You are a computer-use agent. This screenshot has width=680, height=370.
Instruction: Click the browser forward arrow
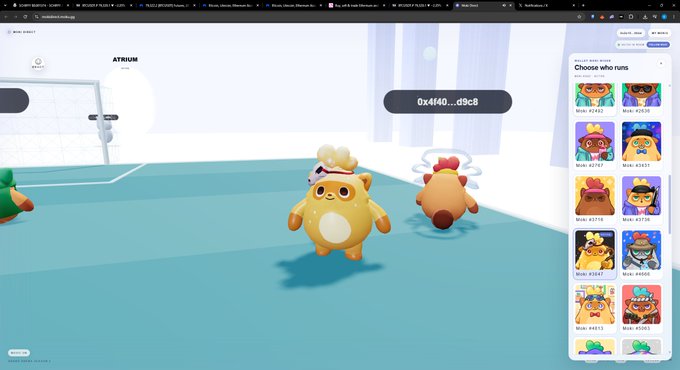16,16
